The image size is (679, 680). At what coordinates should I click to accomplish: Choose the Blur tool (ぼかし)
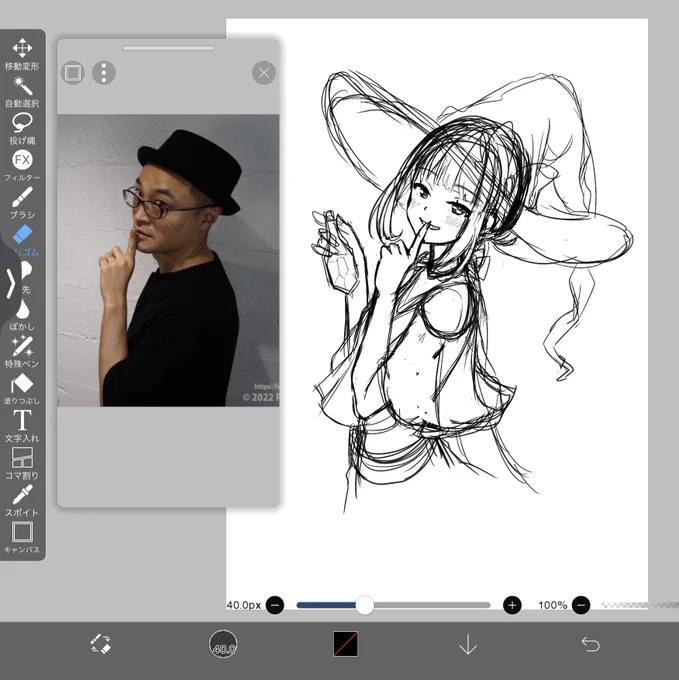pos(22,315)
